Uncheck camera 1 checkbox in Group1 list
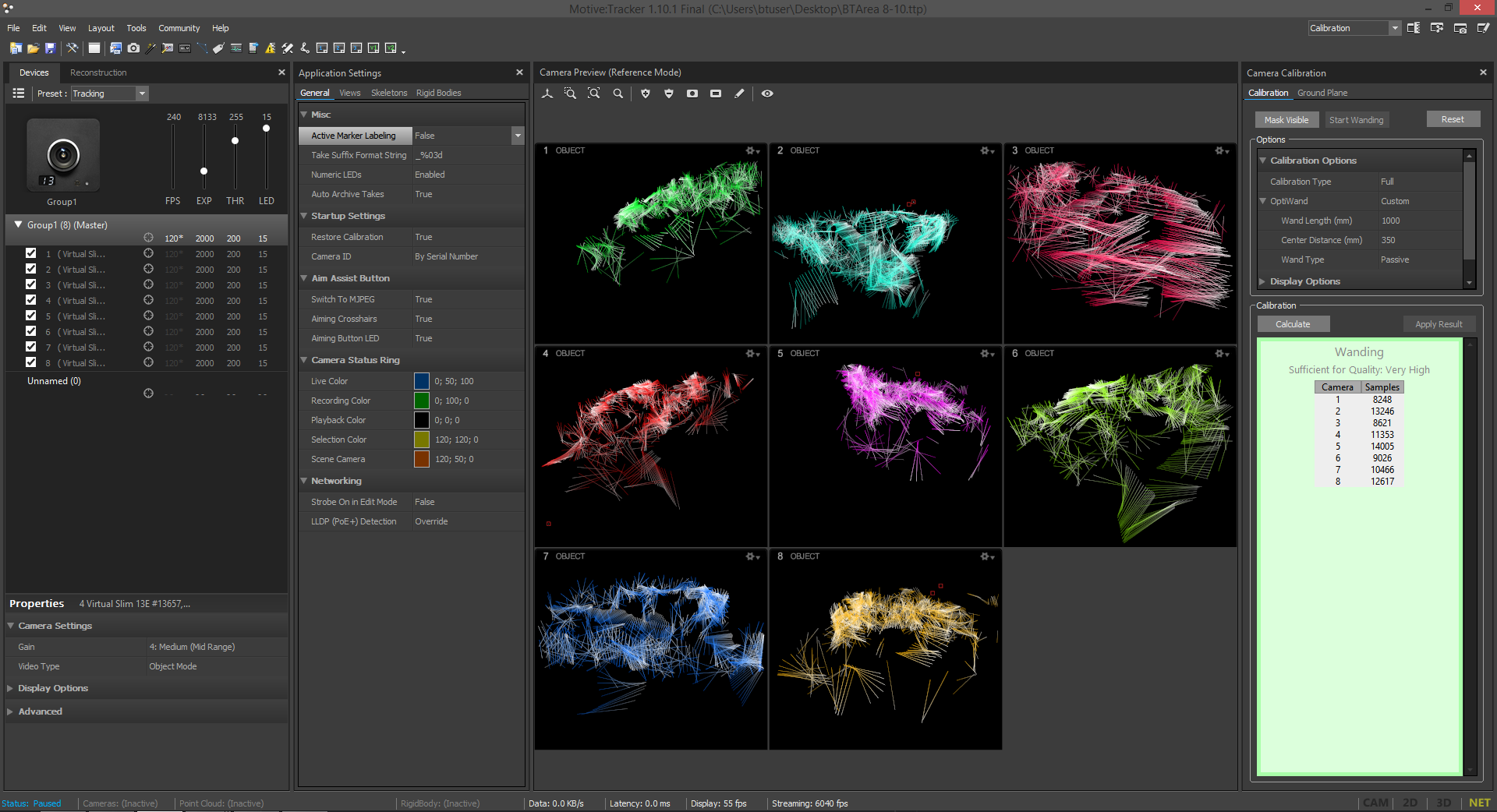The width and height of the screenshot is (1497, 812). pyautogui.click(x=30, y=253)
